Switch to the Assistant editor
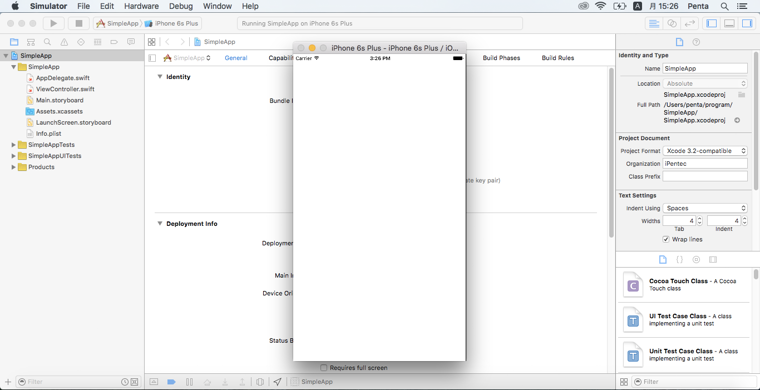The width and height of the screenshot is (760, 390). 672,23
